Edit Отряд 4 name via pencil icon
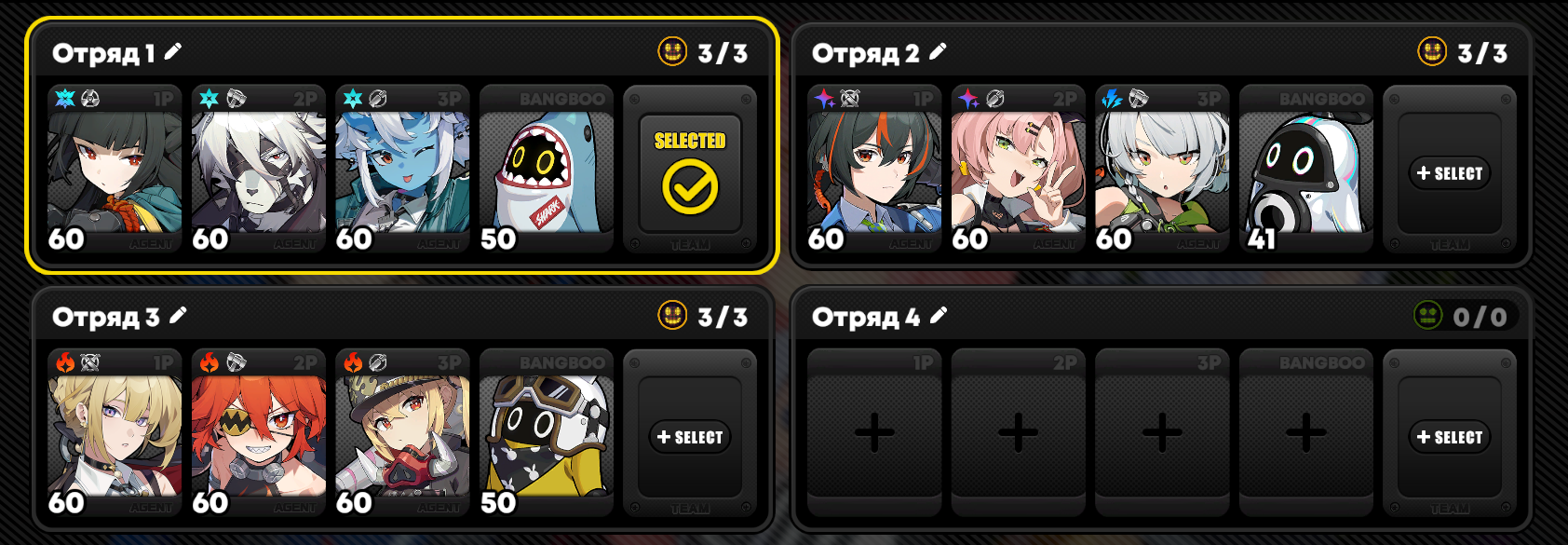The image size is (1568, 545). (x=939, y=316)
